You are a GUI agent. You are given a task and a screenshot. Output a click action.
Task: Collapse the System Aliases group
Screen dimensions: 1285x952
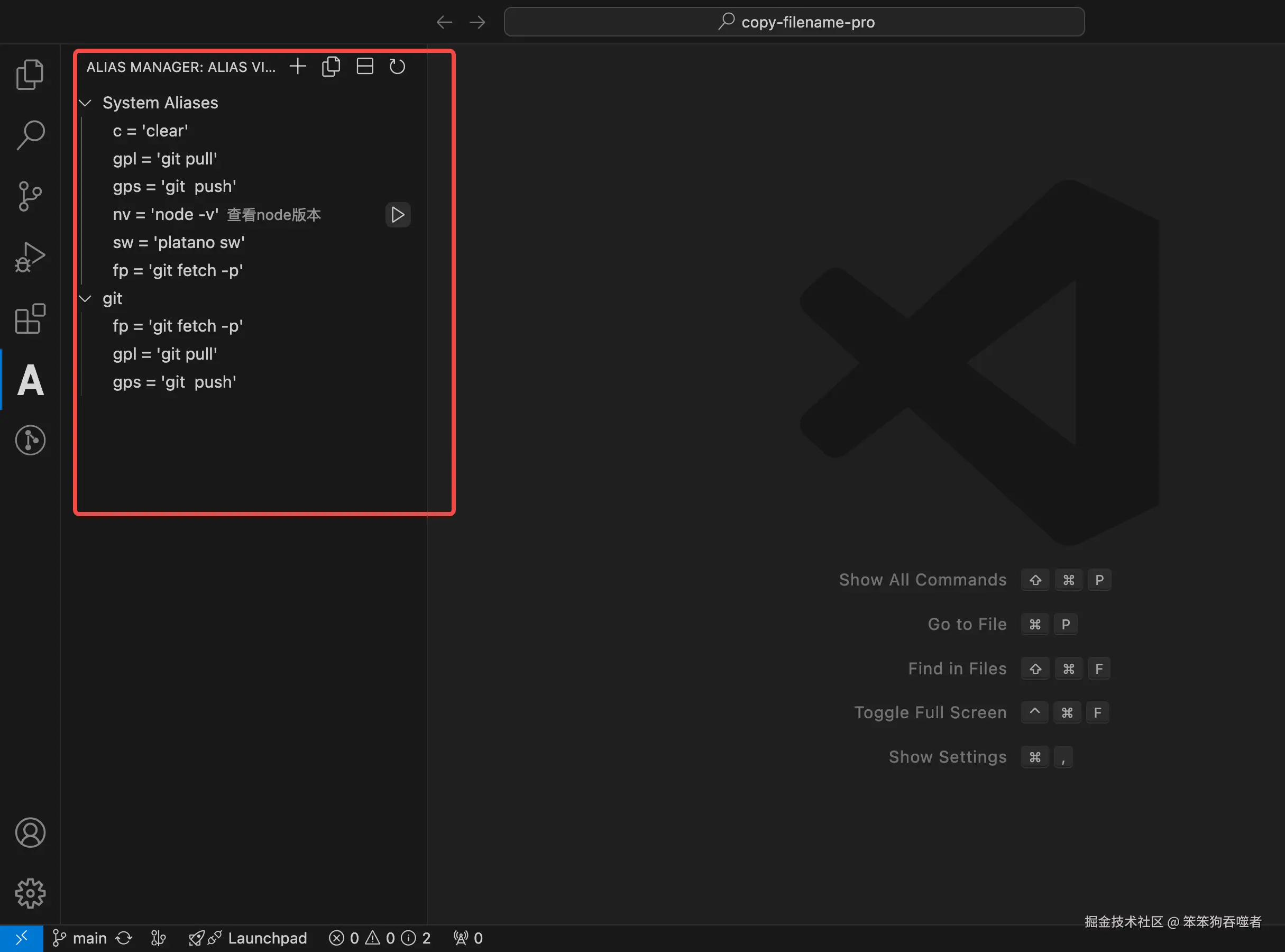(x=86, y=103)
